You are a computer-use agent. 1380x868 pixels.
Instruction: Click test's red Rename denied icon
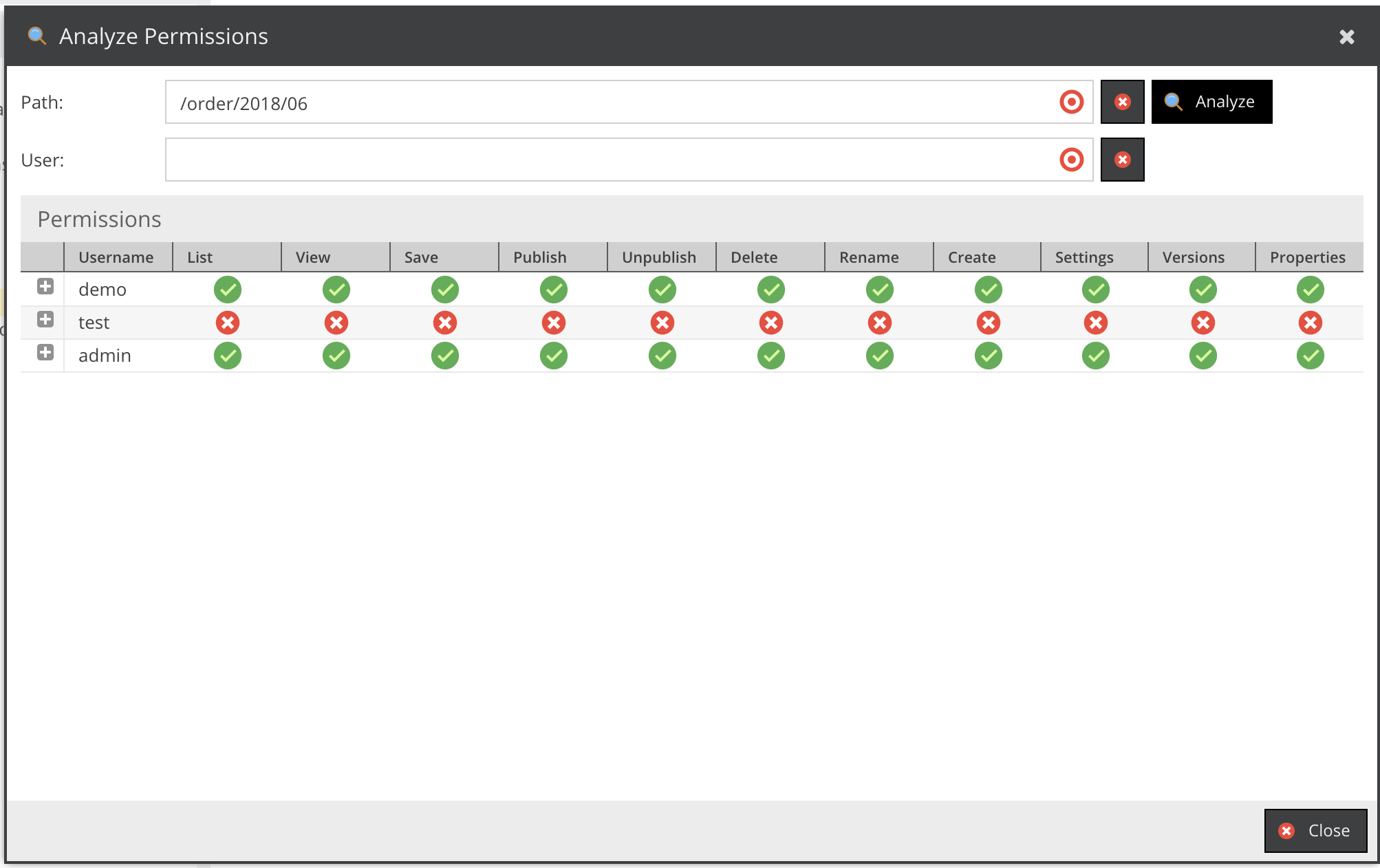(880, 323)
